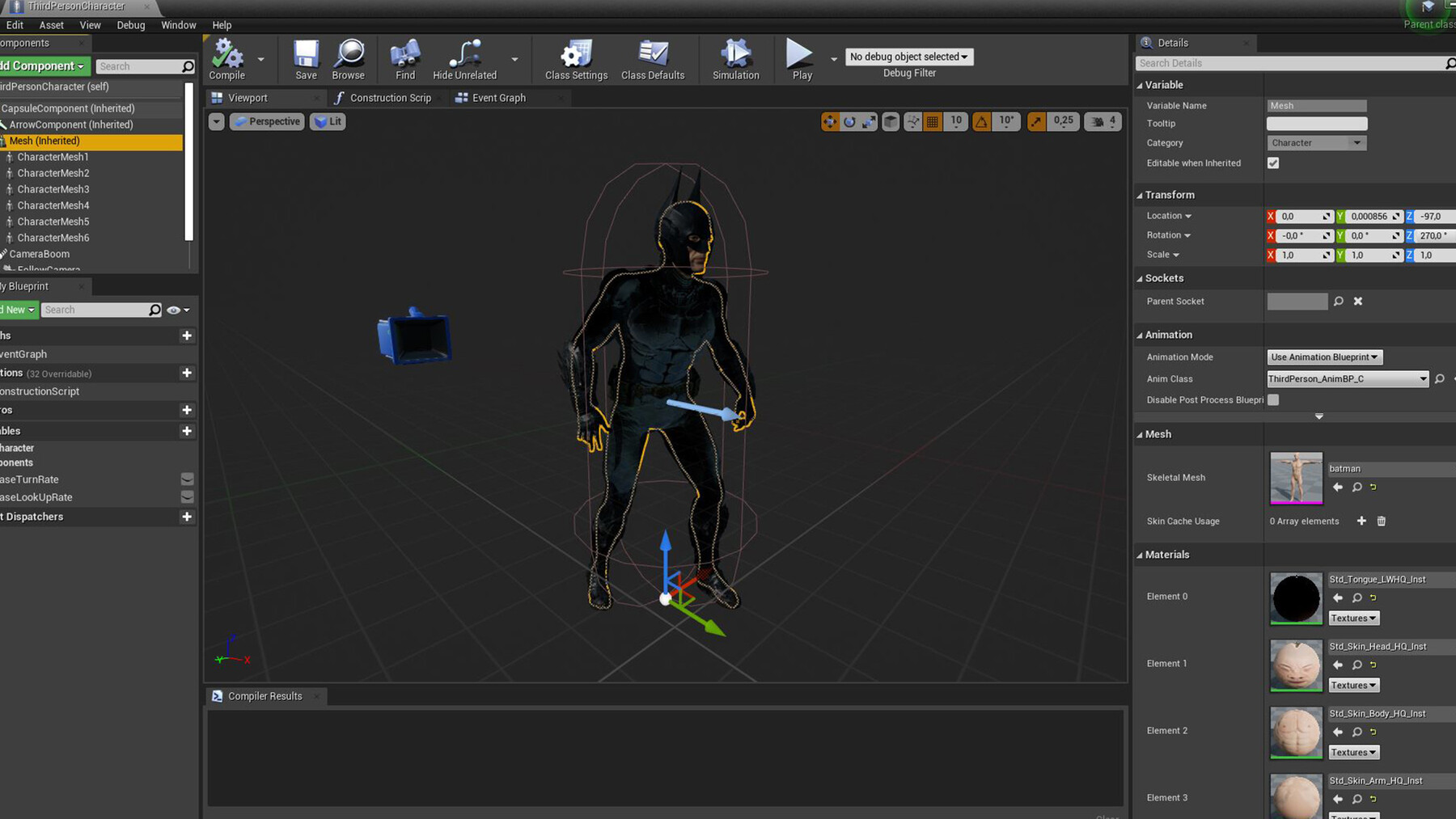This screenshot has height=819, width=1456.
Task: Open the Find tool
Action: (x=405, y=60)
